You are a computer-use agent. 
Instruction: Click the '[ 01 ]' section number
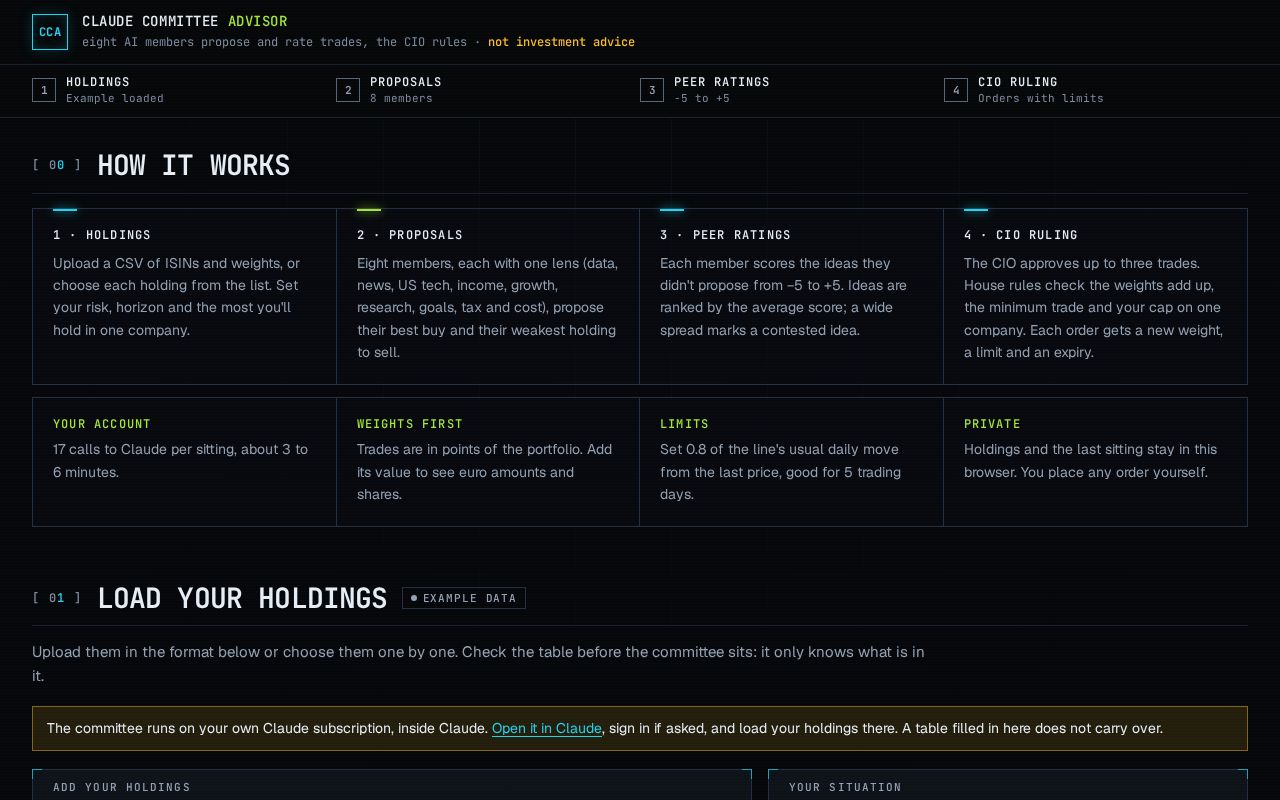57,598
